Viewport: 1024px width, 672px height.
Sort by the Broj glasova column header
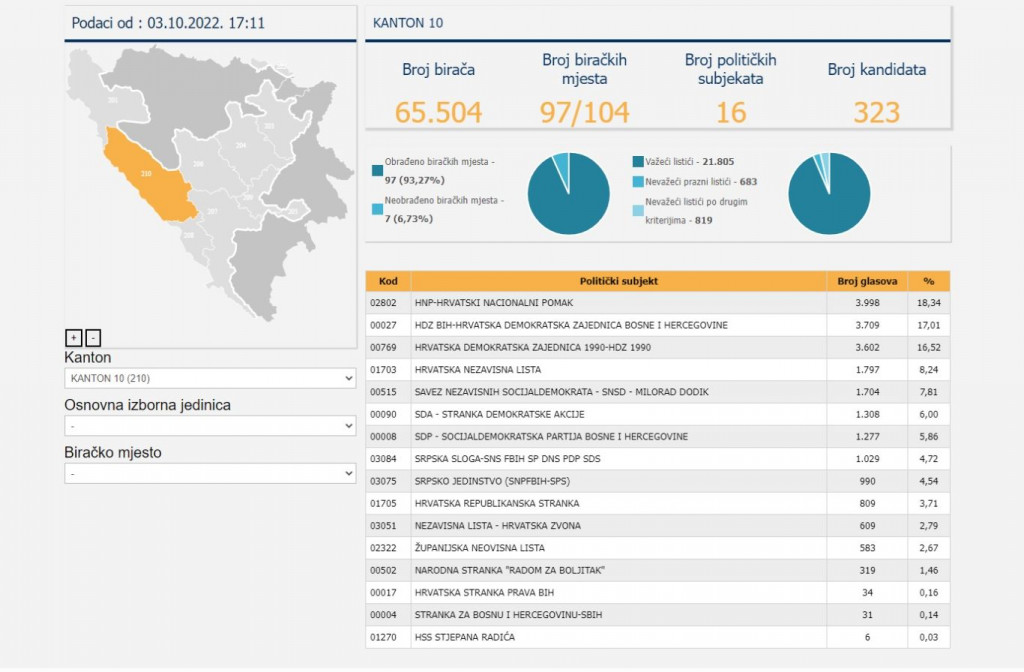(x=867, y=282)
